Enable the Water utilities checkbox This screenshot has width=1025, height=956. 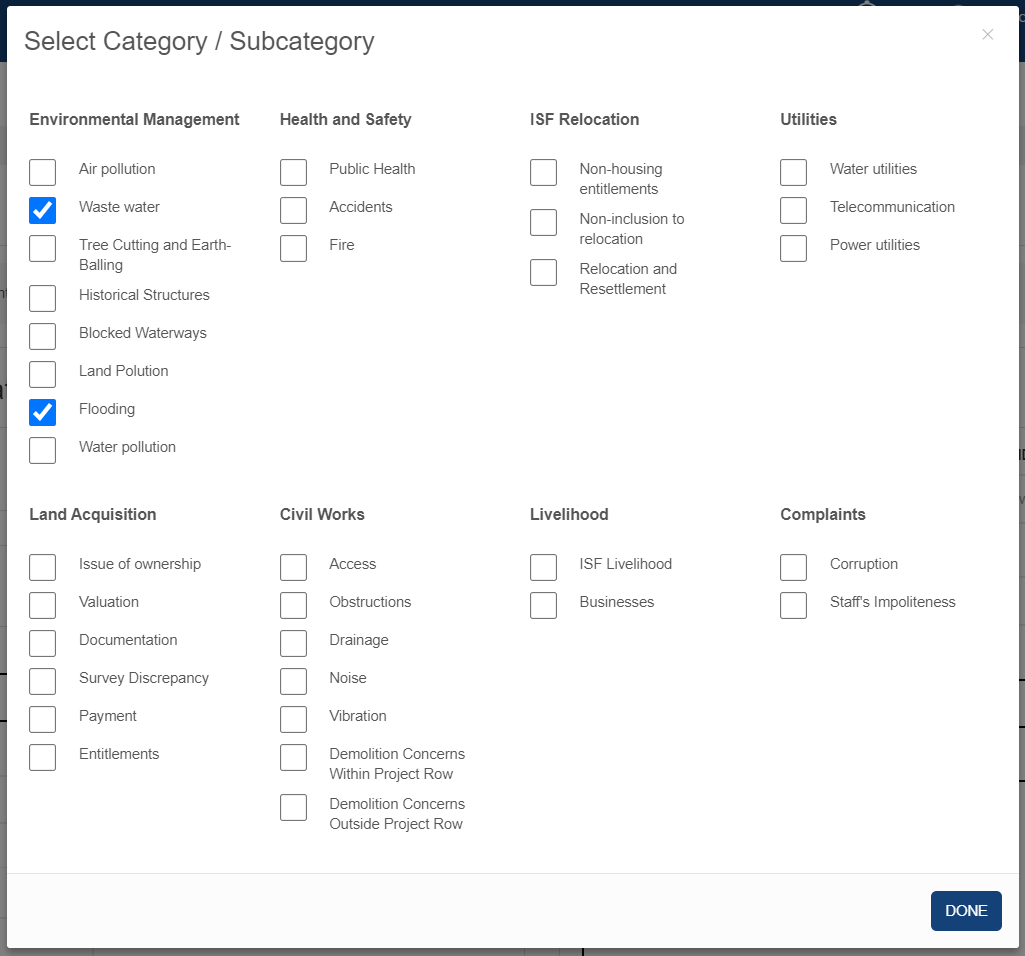click(793, 172)
